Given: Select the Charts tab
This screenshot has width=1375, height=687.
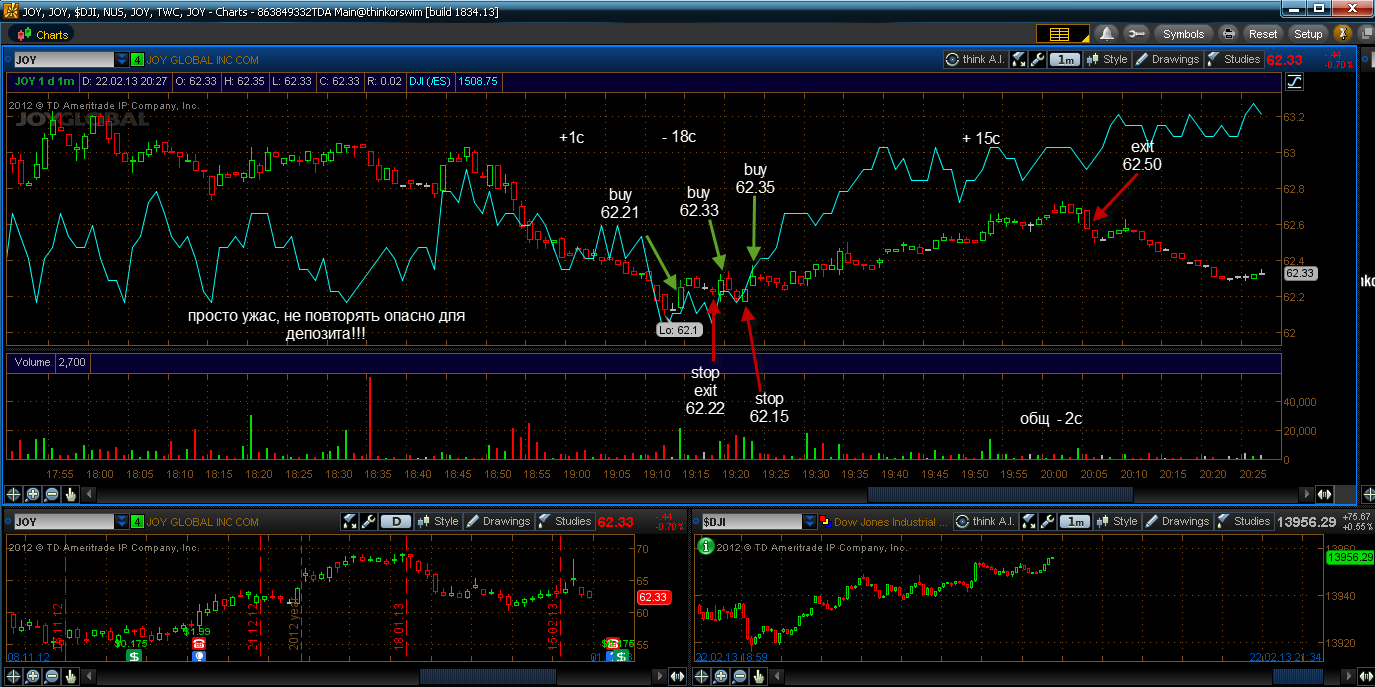Looking at the screenshot, I should point(41,34).
